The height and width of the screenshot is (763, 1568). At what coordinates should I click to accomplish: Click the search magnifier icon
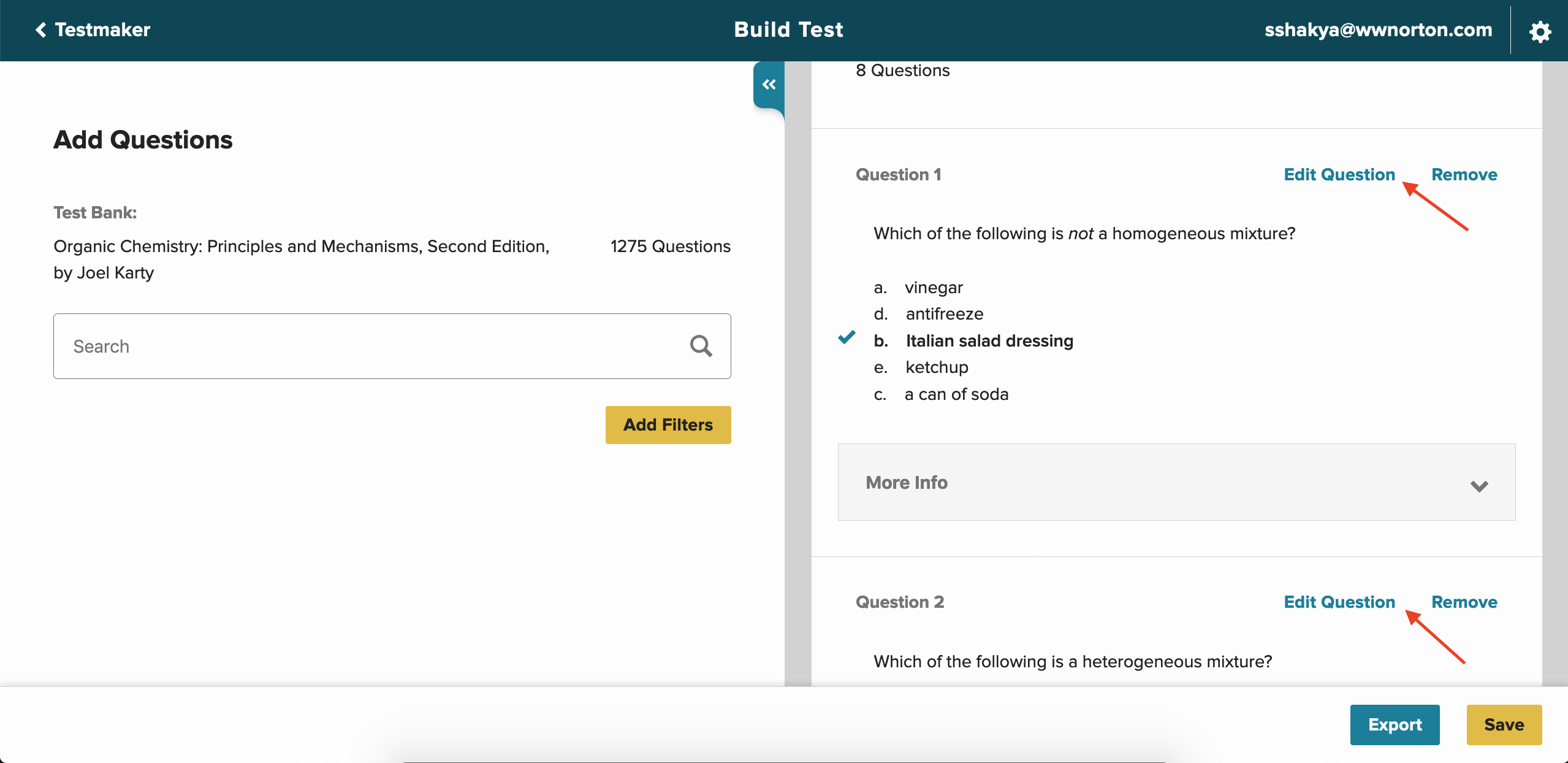tap(701, 346)
